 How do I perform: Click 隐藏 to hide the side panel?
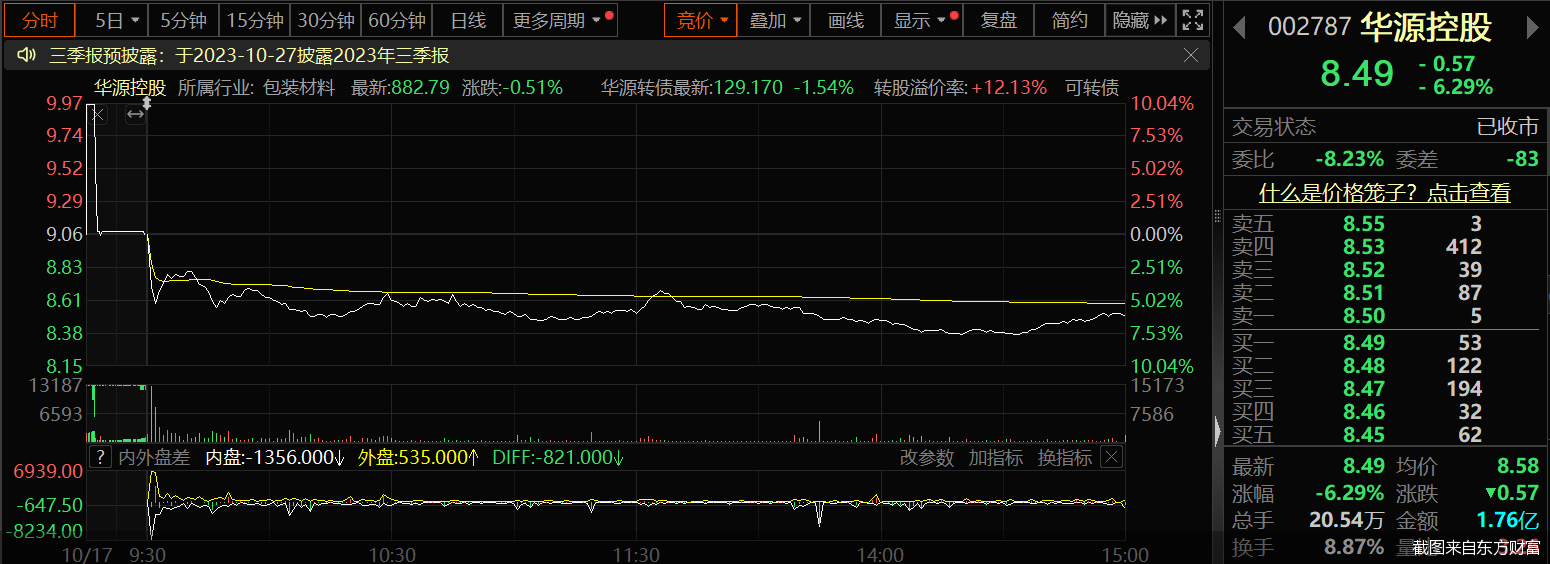tap(1140, 20)
